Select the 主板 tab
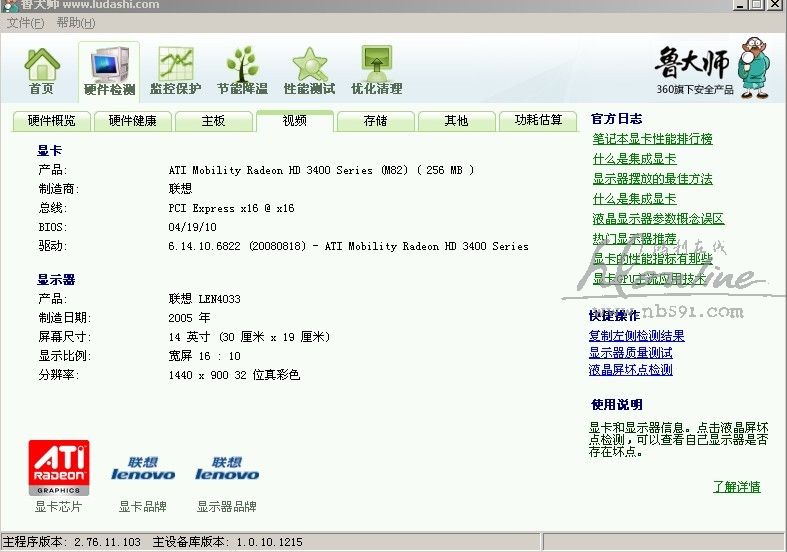This screenshot has width=787, height=552. tap(213, 121)
